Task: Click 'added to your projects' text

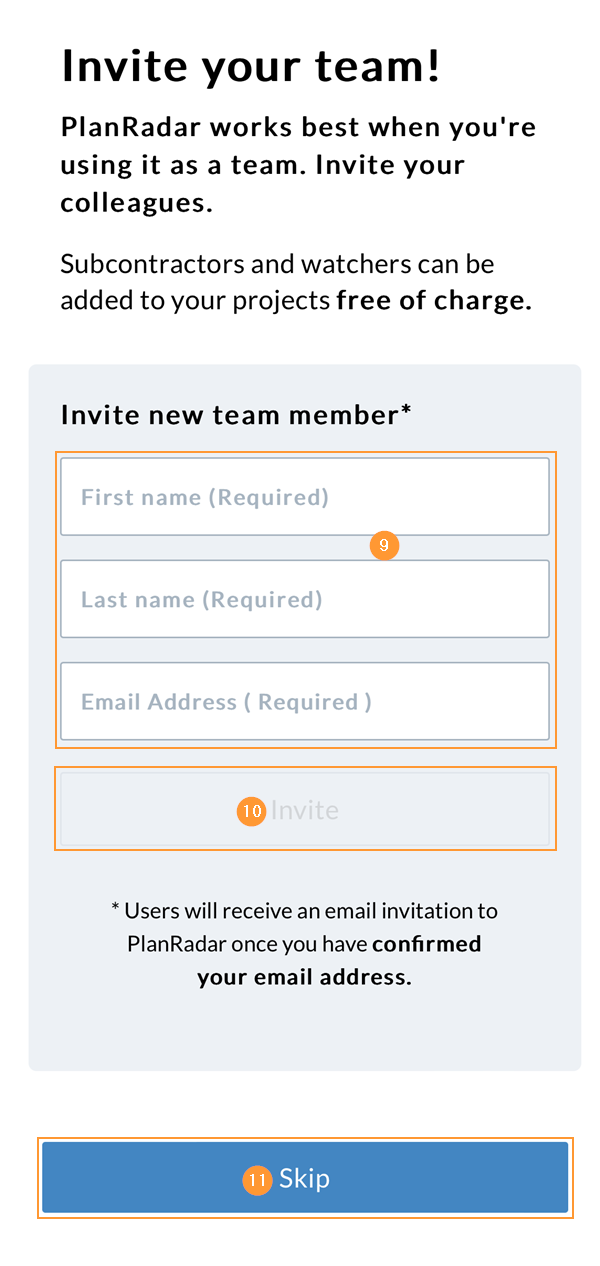Action: 195,301
